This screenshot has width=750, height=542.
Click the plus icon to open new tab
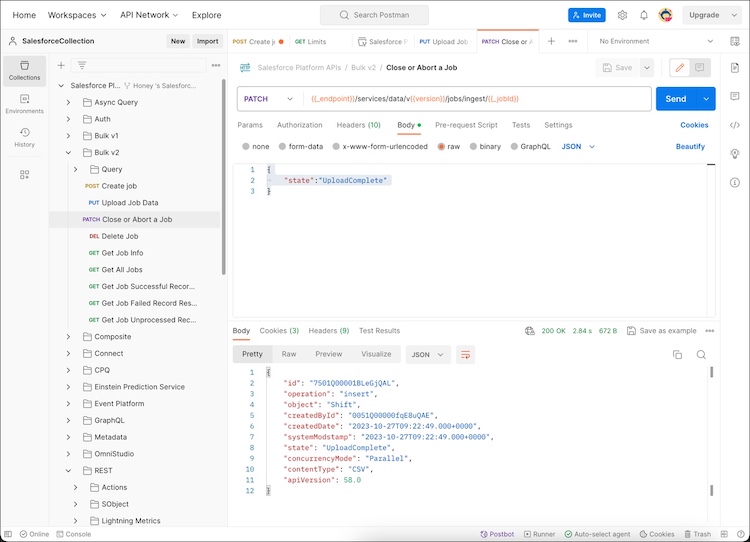(x=551, y=41)
